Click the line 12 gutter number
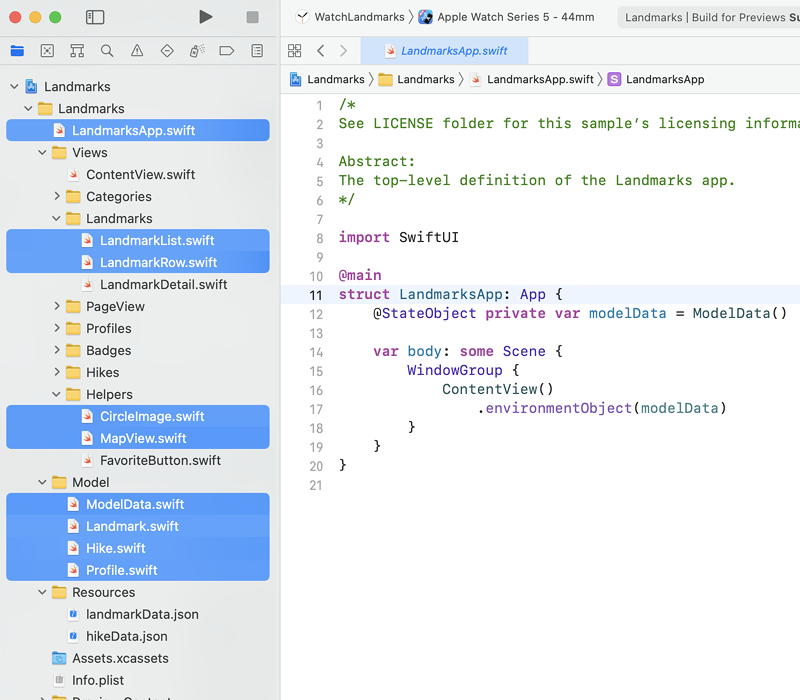Screen dimensions: 800x700 point(316,314)
